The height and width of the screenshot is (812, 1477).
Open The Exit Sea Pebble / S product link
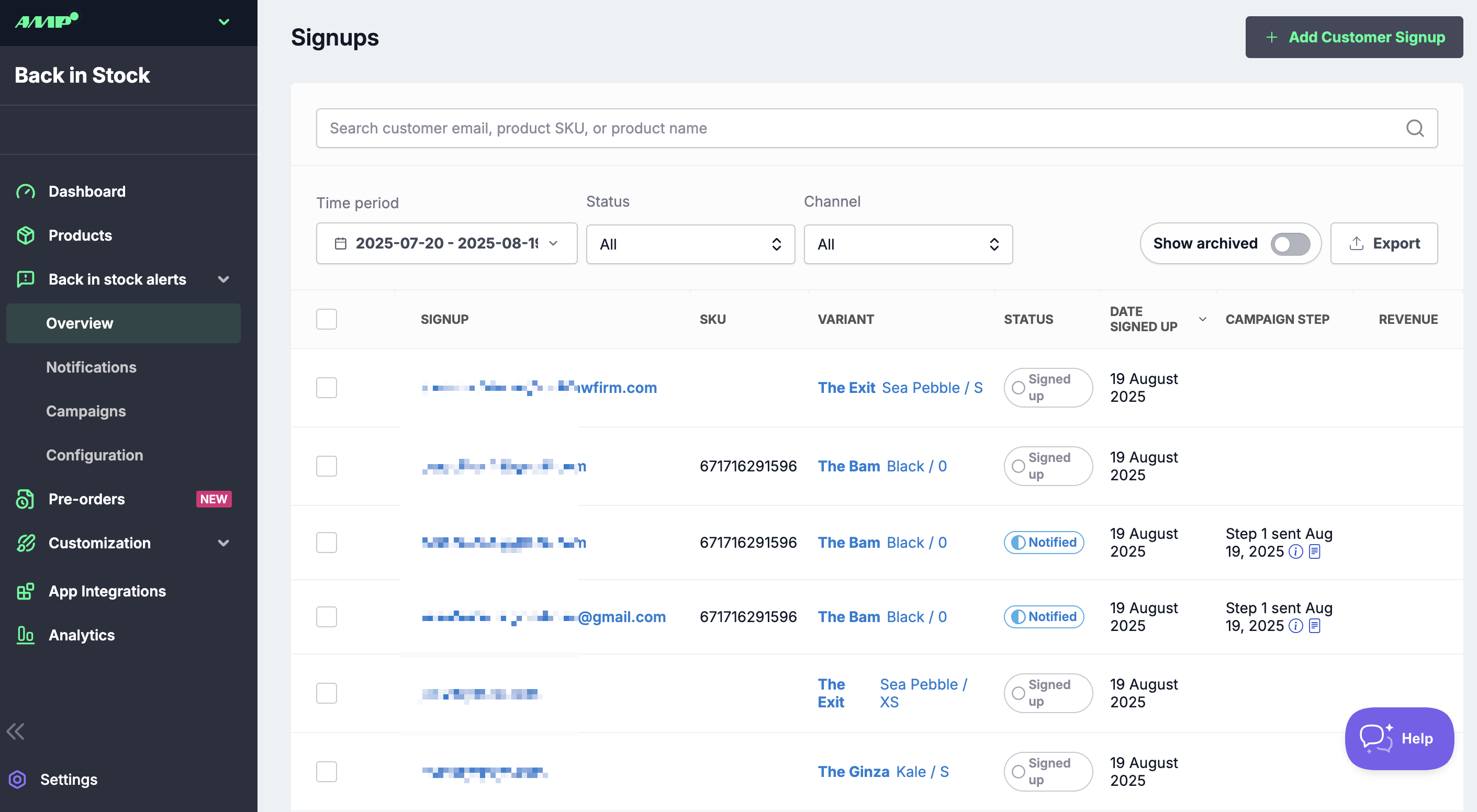tap(900, 388)
